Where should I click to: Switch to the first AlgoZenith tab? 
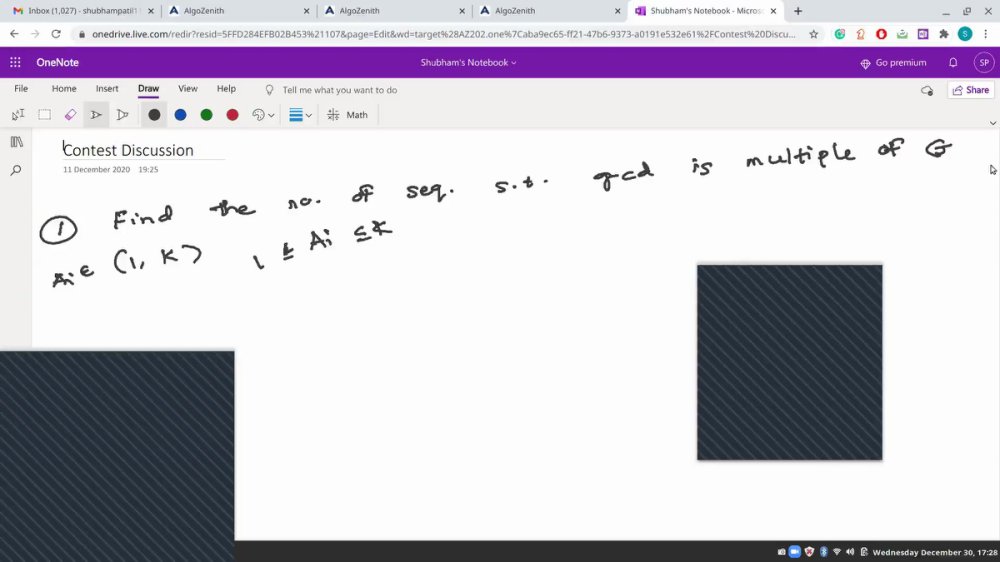[239, 11]
